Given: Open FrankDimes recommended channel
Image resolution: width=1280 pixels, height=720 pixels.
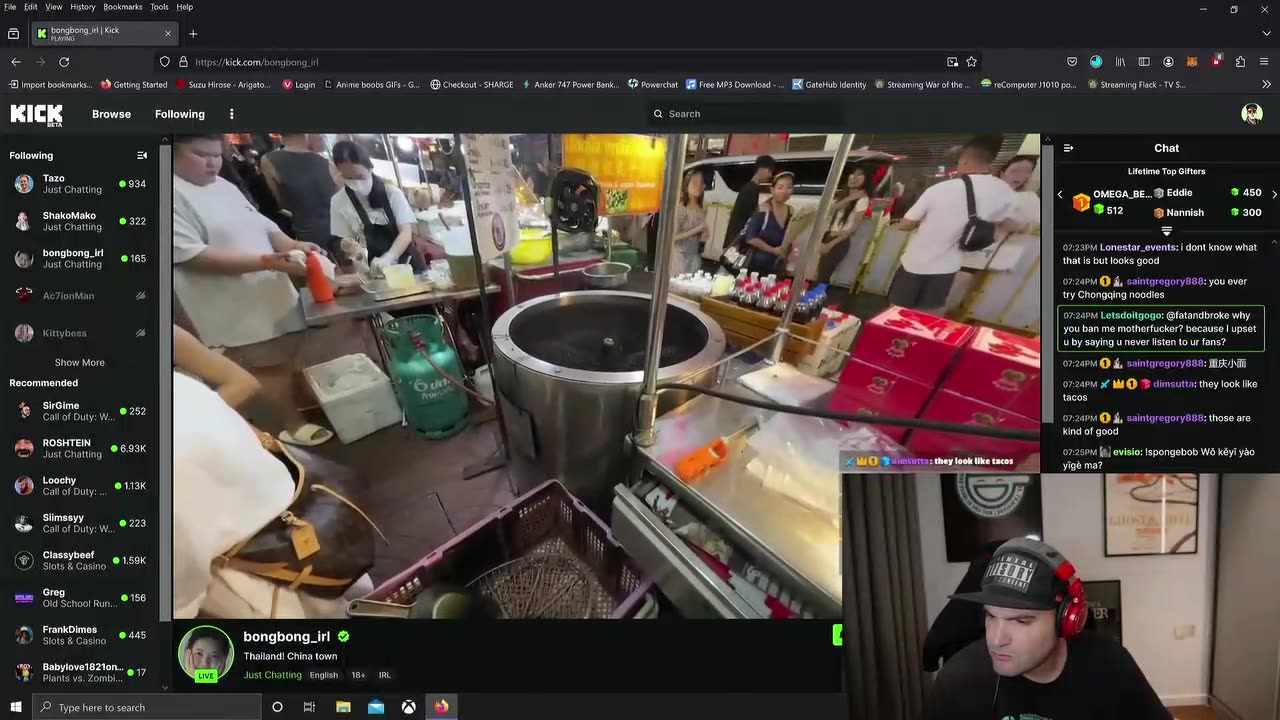Looking at the screenshot, I should 80,635.
